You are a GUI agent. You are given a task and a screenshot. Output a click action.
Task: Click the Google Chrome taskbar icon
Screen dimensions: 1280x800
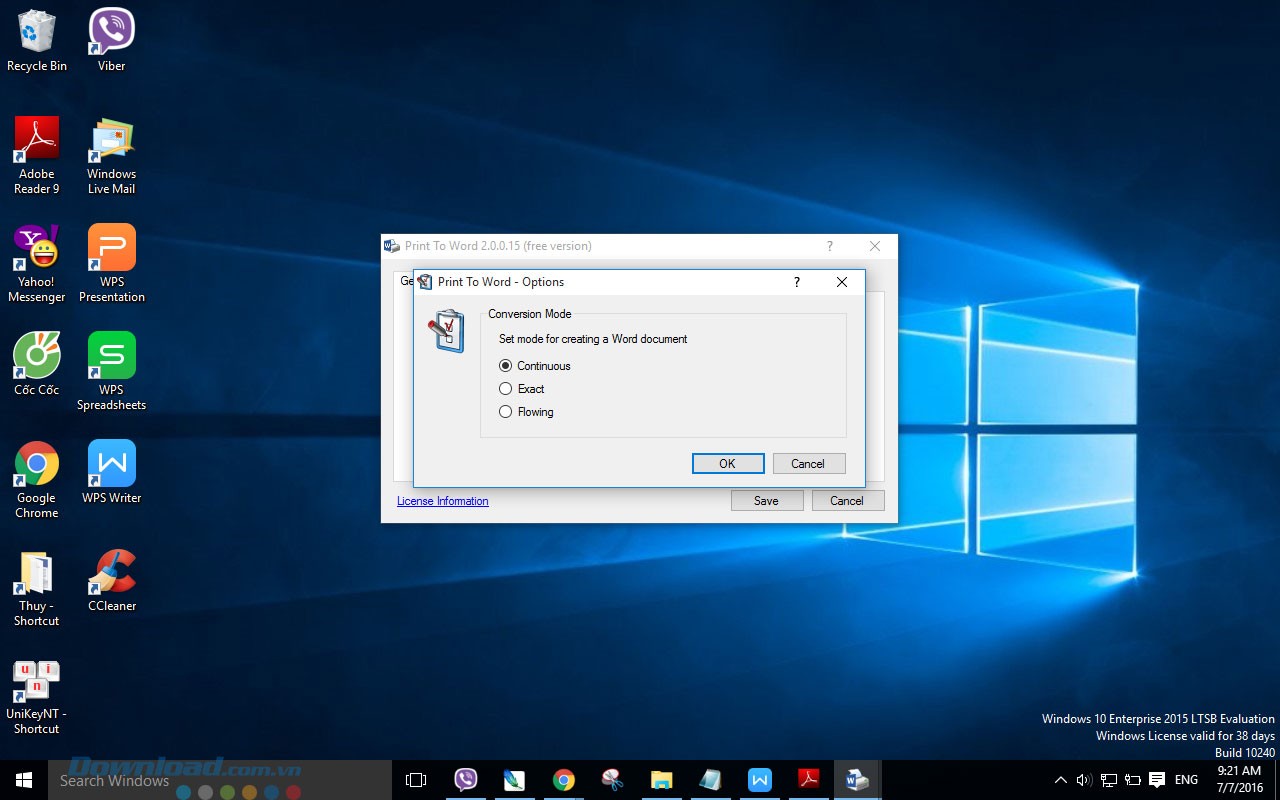coord(564,780)
